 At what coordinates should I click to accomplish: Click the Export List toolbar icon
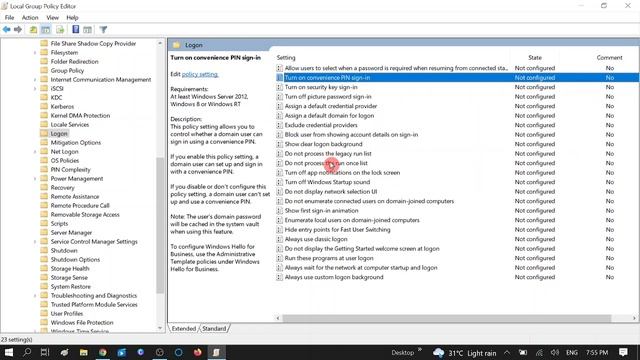[x=60, y=29]
